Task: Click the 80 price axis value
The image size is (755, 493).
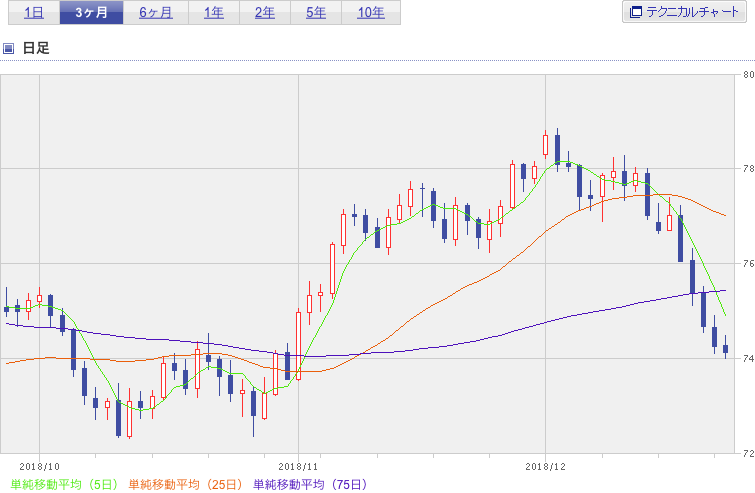Action: [749, 75]
